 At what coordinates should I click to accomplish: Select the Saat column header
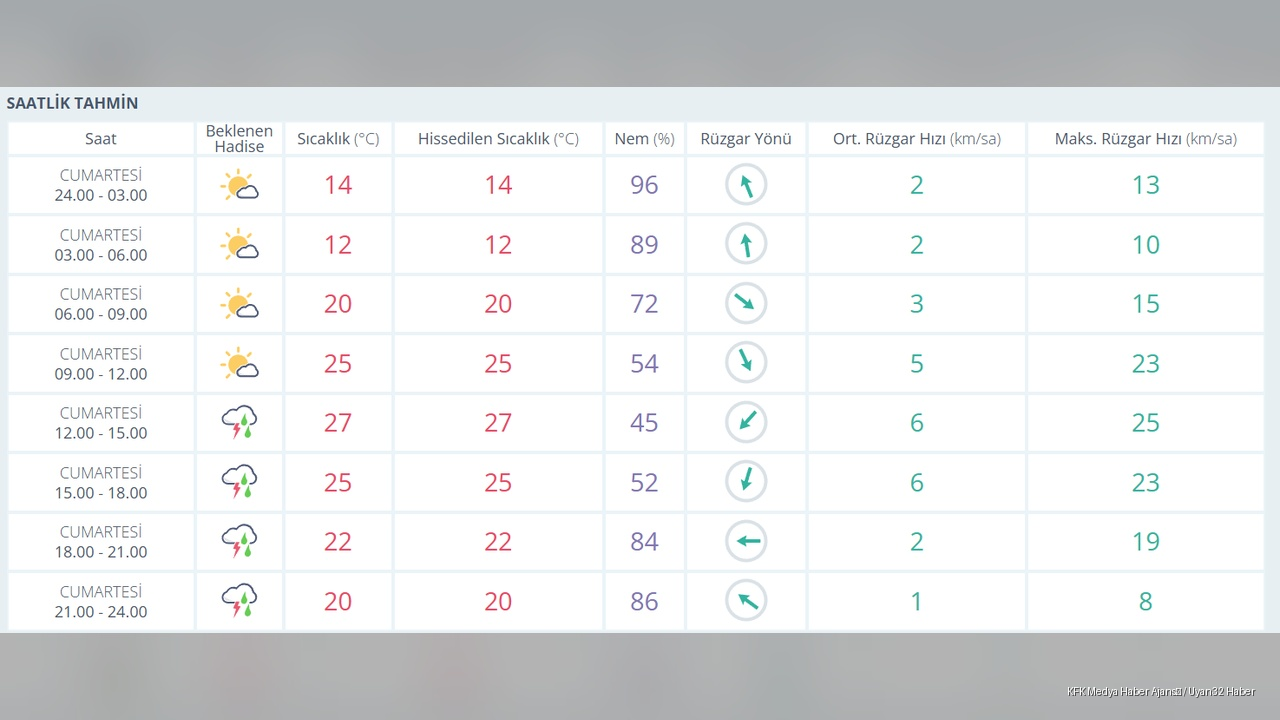pyautogui.click(x=101, y=139)
